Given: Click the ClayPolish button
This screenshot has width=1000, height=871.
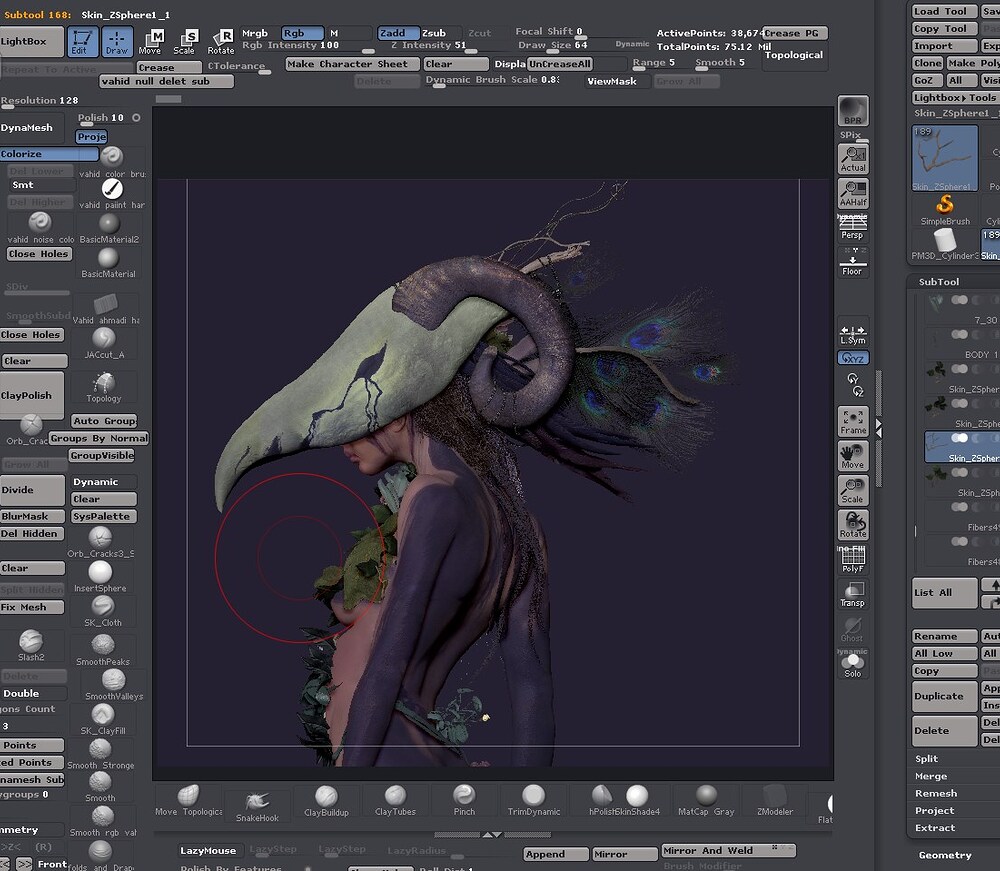Looking at the screenshot, I should click(32, 395).
